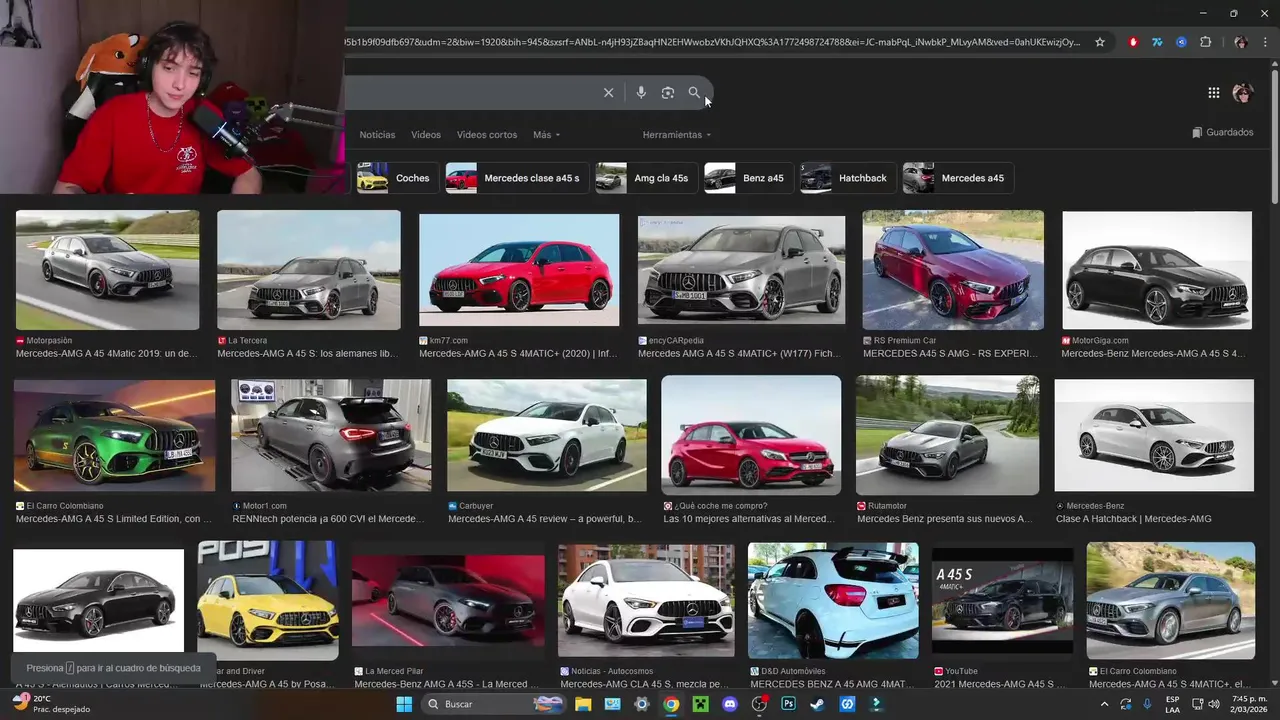1280x720 pixels.
Task: Switch to the Noticias tab
Action: point(377,135)
